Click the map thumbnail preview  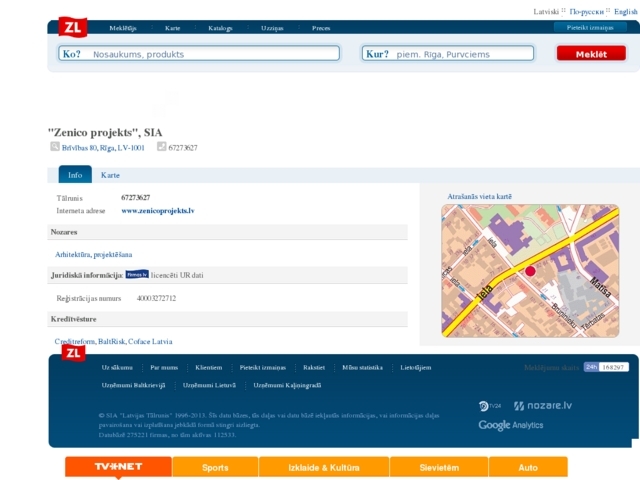click(530, 271)
